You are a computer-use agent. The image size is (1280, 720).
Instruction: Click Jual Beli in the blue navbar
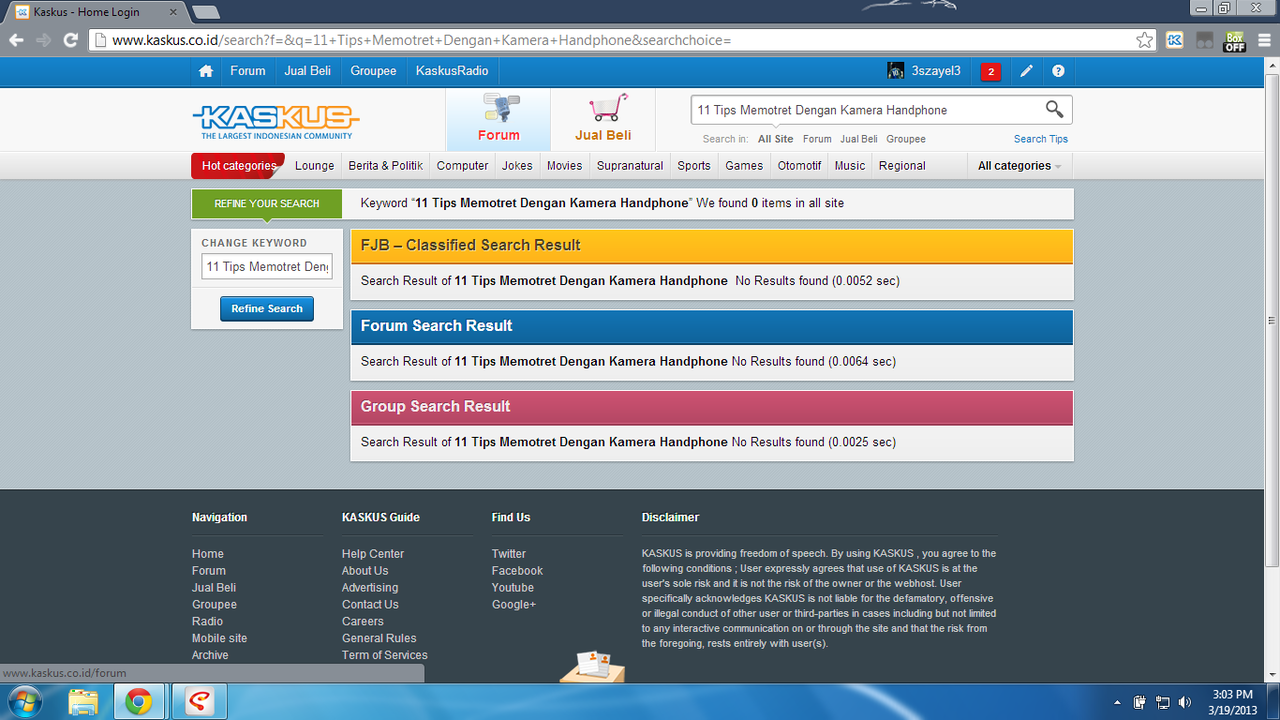click(308, 71)
